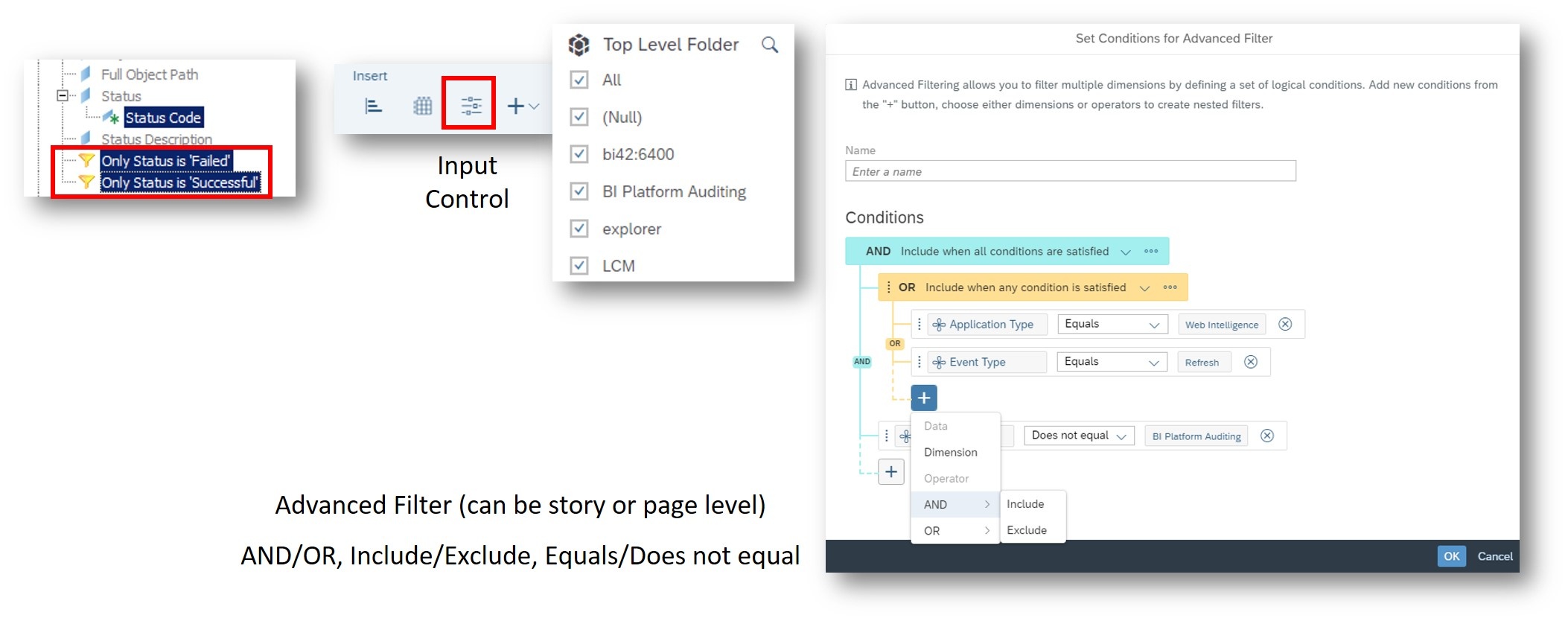The width and height of the screenshot is (1568, 621).
Task: Uncheck the All checkbox
Action: pos(579,80)
